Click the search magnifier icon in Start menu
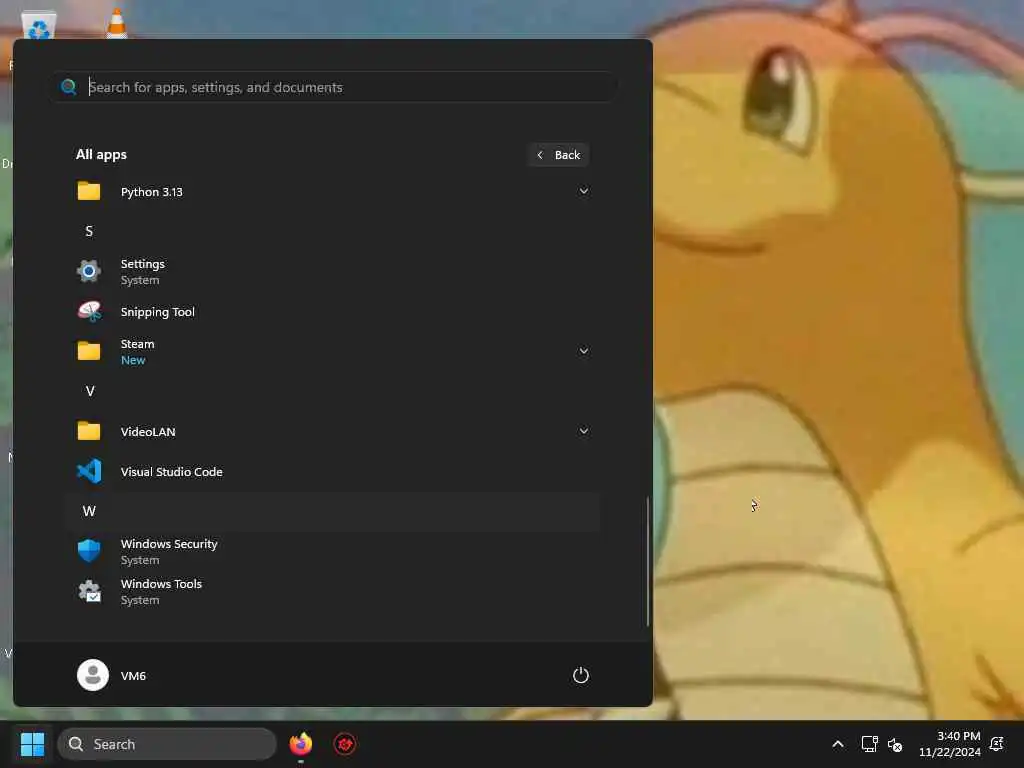This screenshot has height=768, width=1024. (69, 86)
